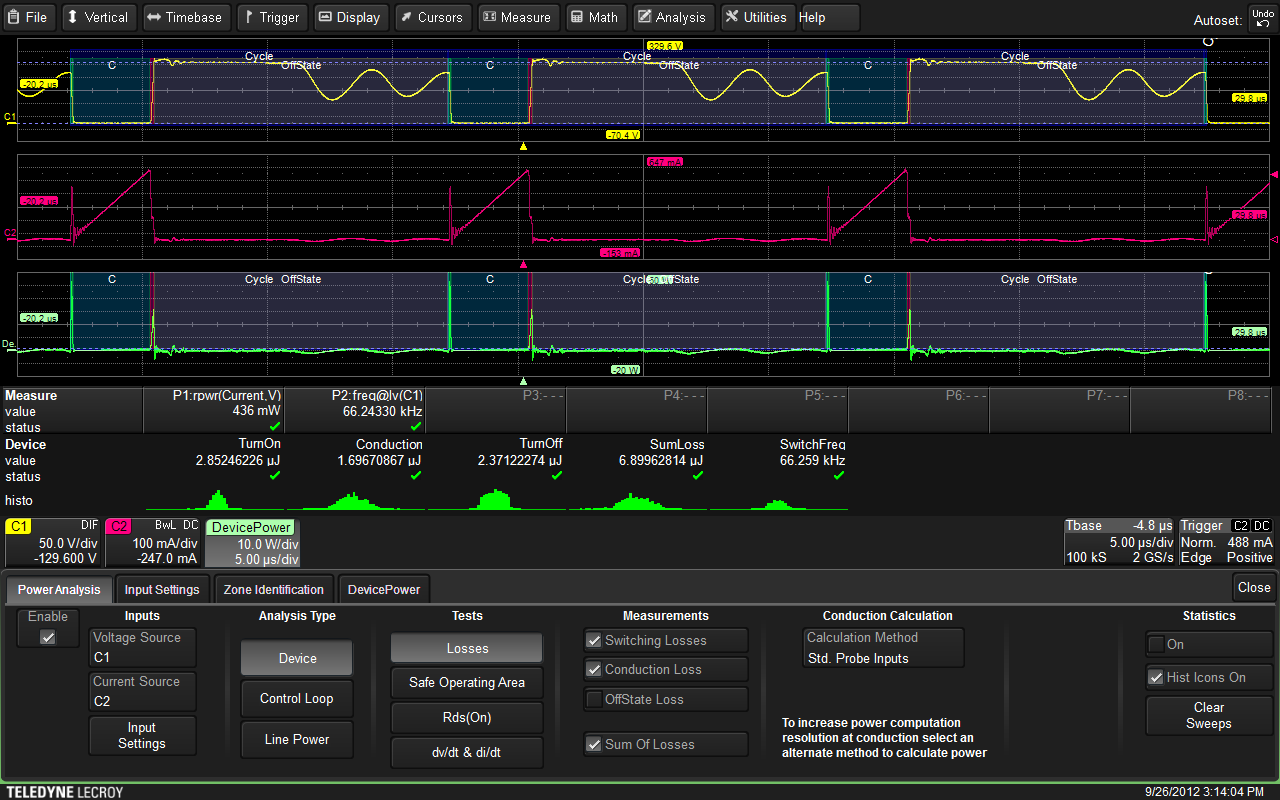Enable the OffState Loss checkbox
This screenshot has width=1280, height=800.
click(x=595, y=699)
